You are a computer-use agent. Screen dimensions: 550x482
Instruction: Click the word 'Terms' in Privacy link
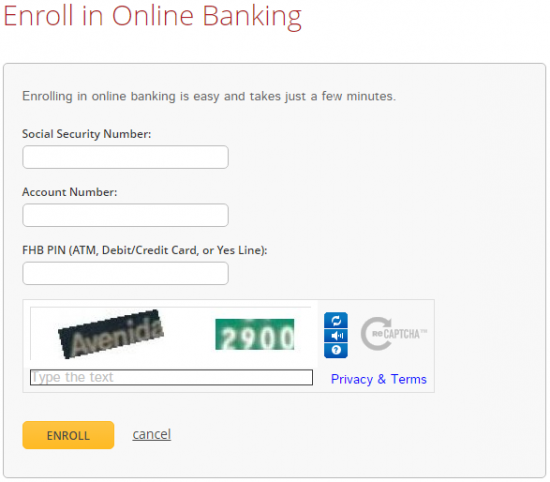[409, 379]
